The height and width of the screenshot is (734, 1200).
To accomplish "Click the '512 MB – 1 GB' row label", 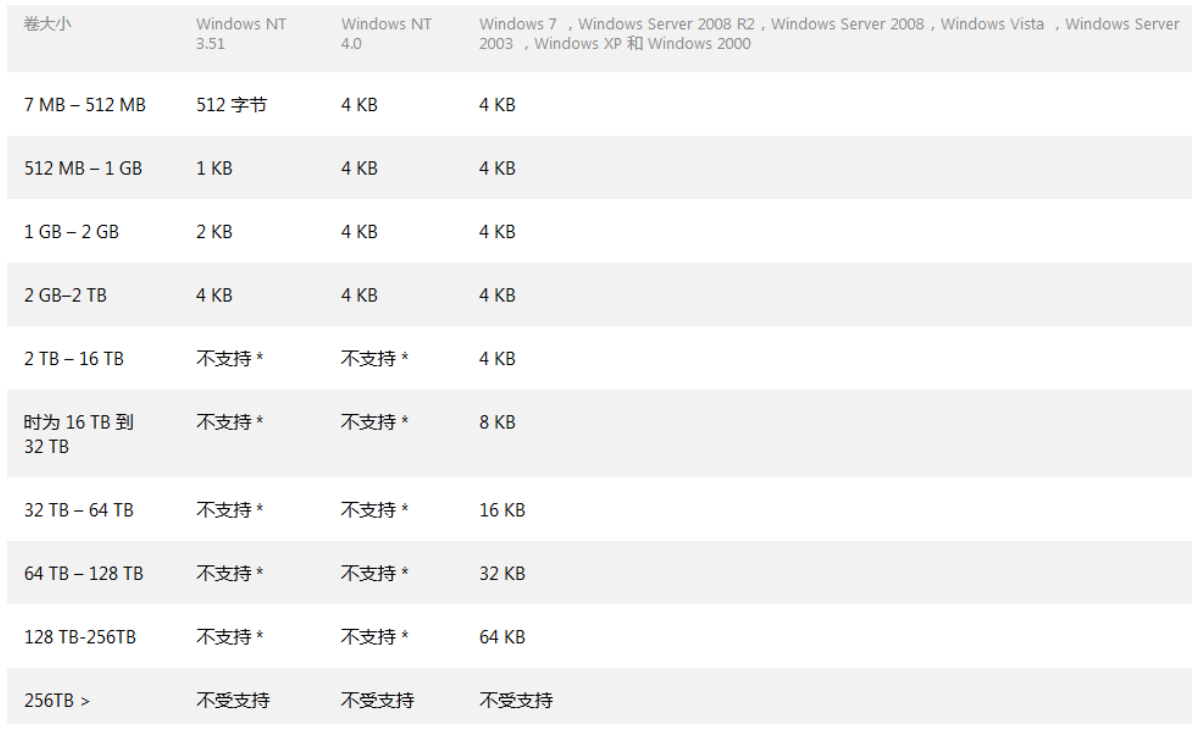I will tap(83, 168).
